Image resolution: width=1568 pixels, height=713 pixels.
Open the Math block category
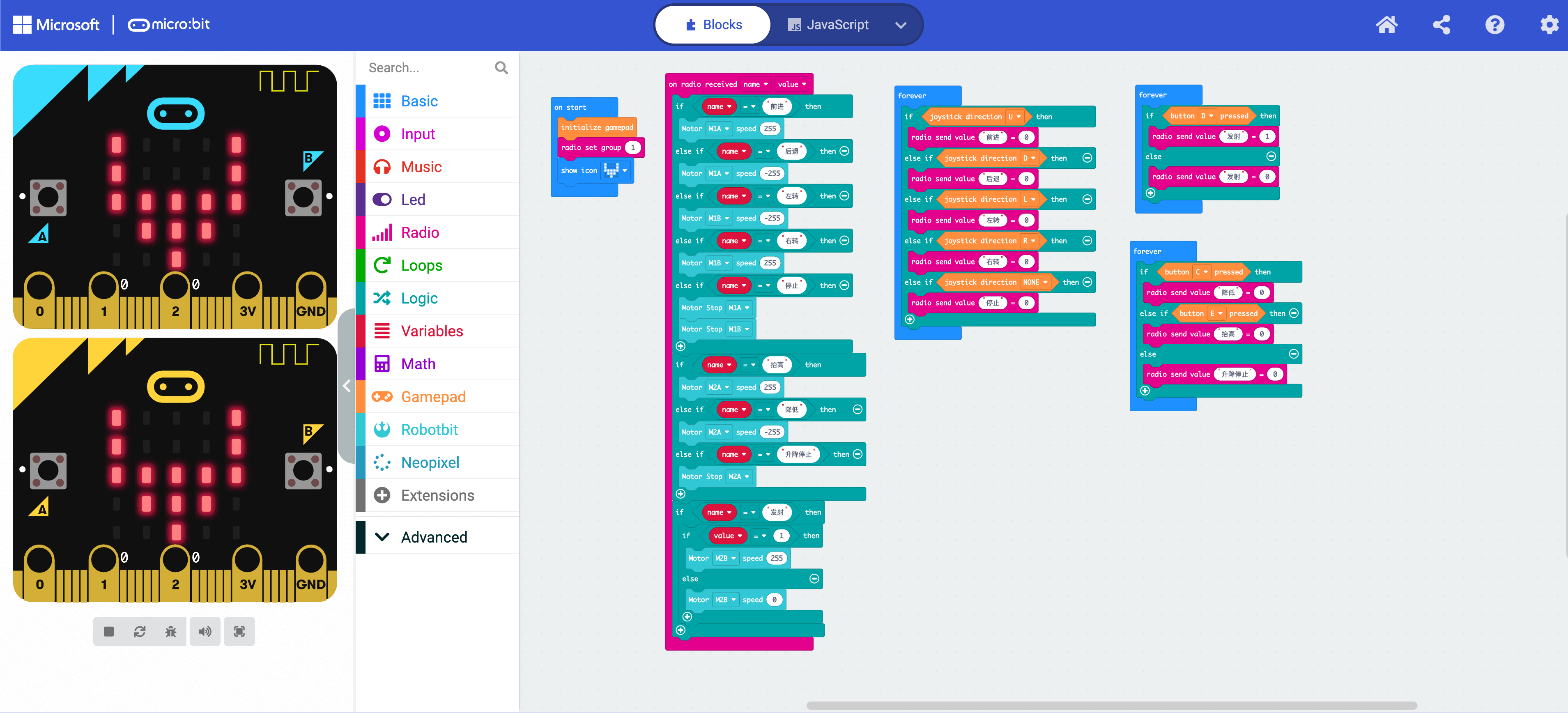click(437, 364)
